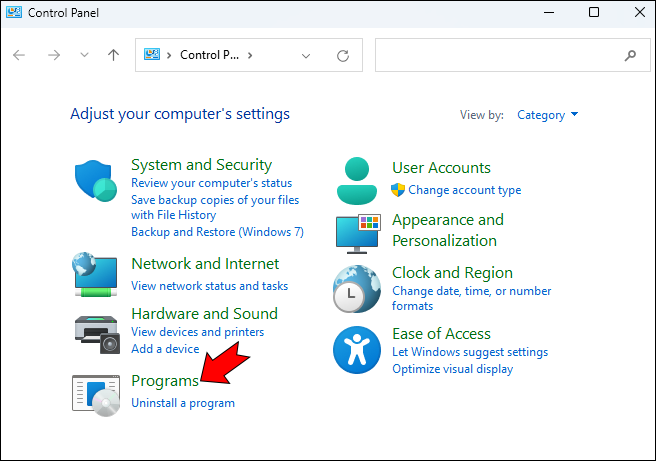Select View devices and printers
This screenshot has height=461, width=656.
pos(198,332)
